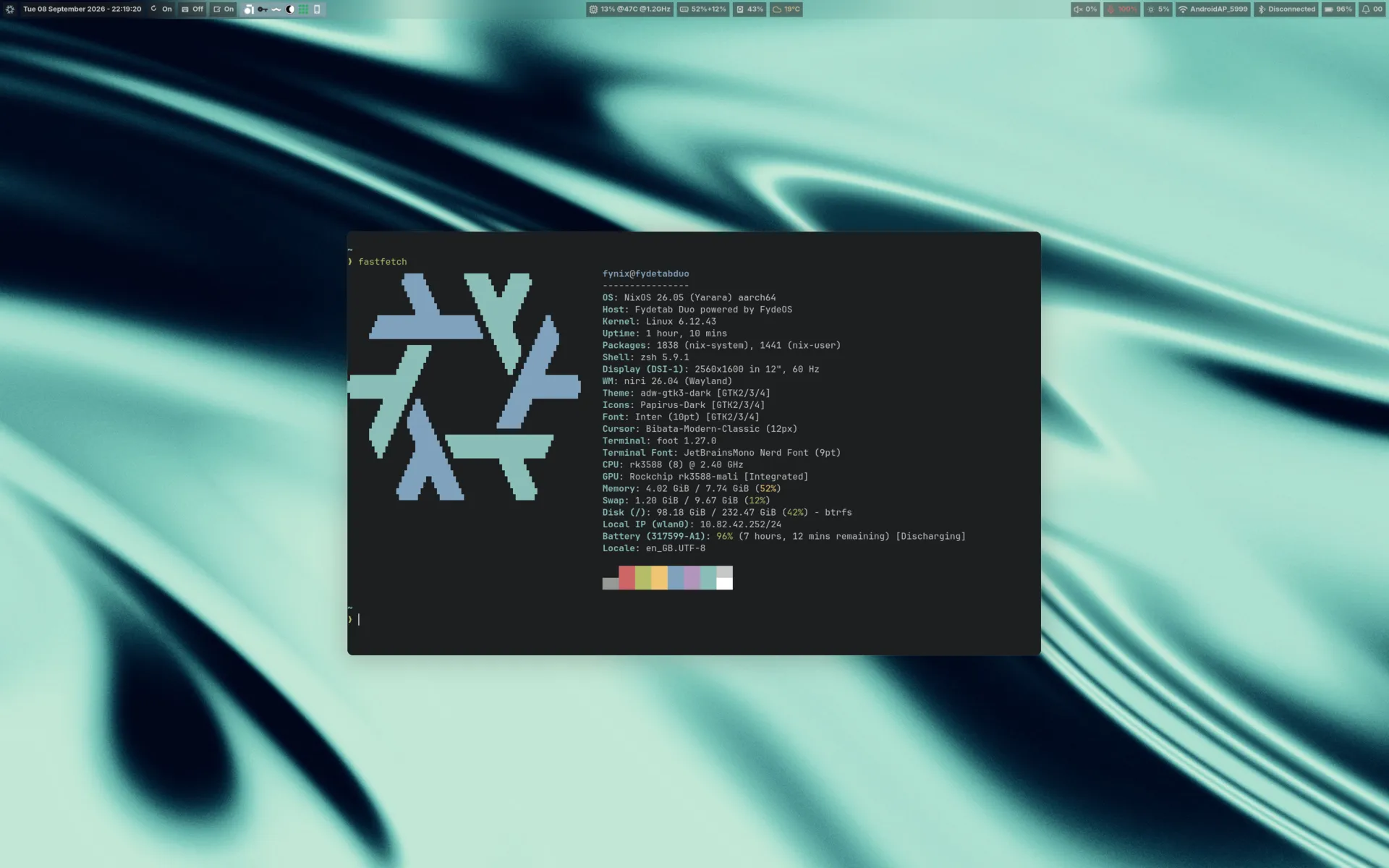This screenshot has height=868, width=1389.
Task: Click the date and time in the bar
Action: (x=82, y=9)
